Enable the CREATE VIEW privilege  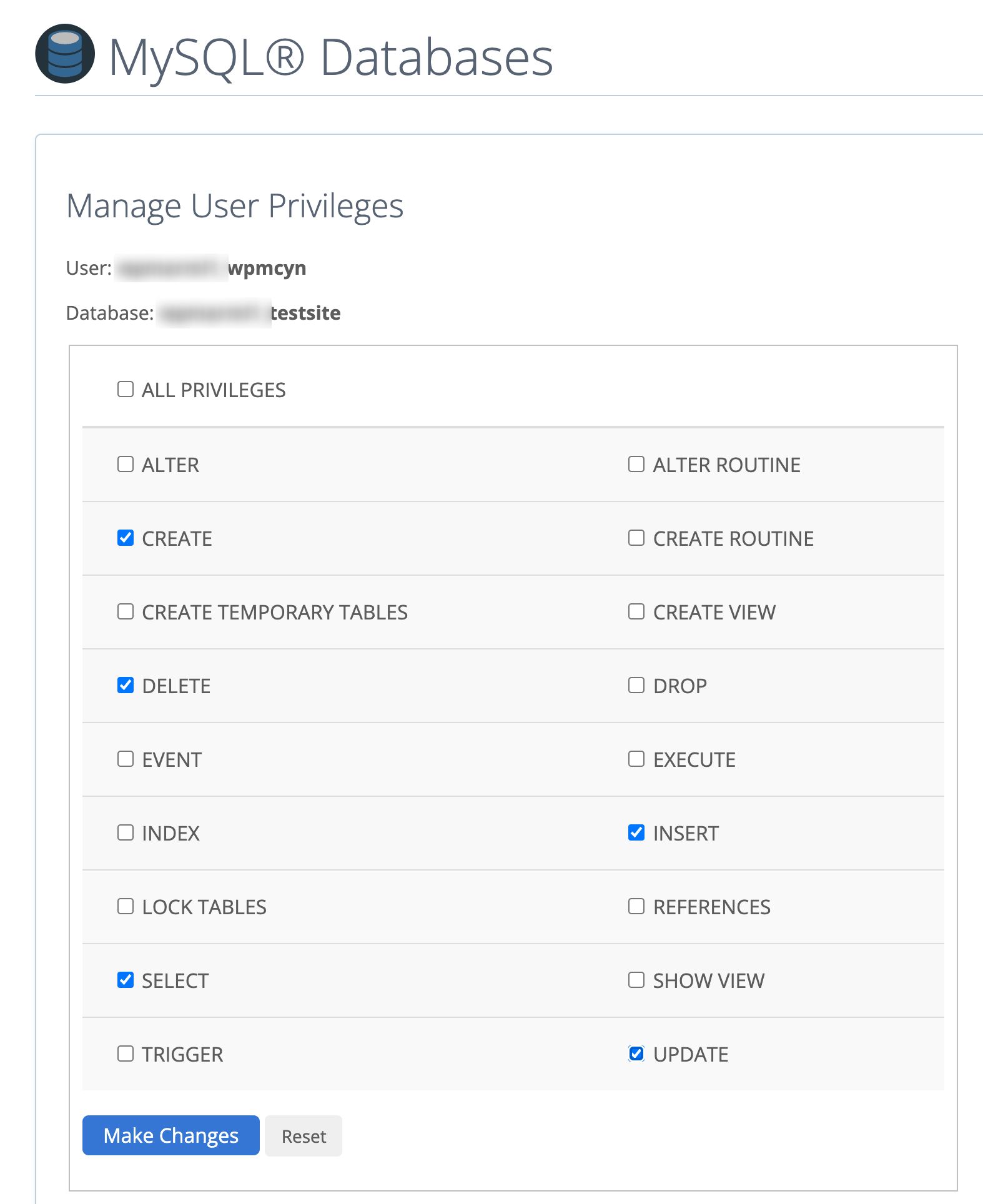(x=636, y=611)
